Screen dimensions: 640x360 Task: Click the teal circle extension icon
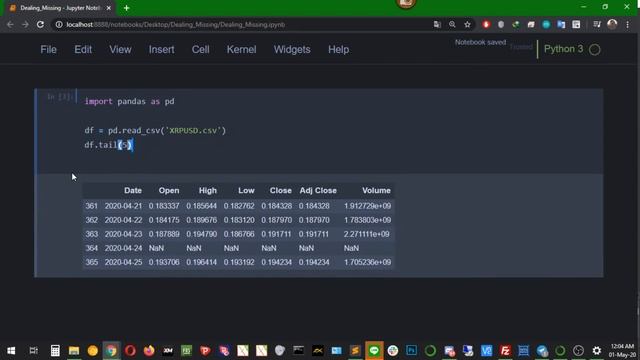click(x=546, y=24)
